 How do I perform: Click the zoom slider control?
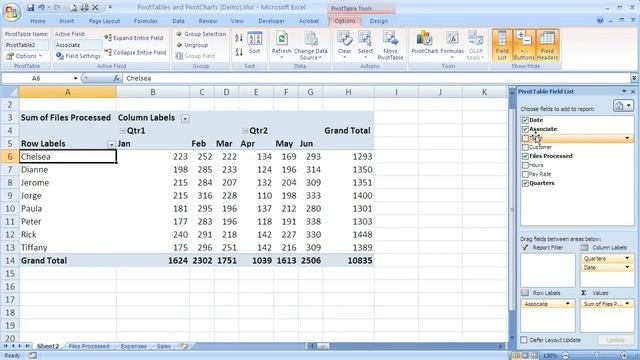(596, 356)
